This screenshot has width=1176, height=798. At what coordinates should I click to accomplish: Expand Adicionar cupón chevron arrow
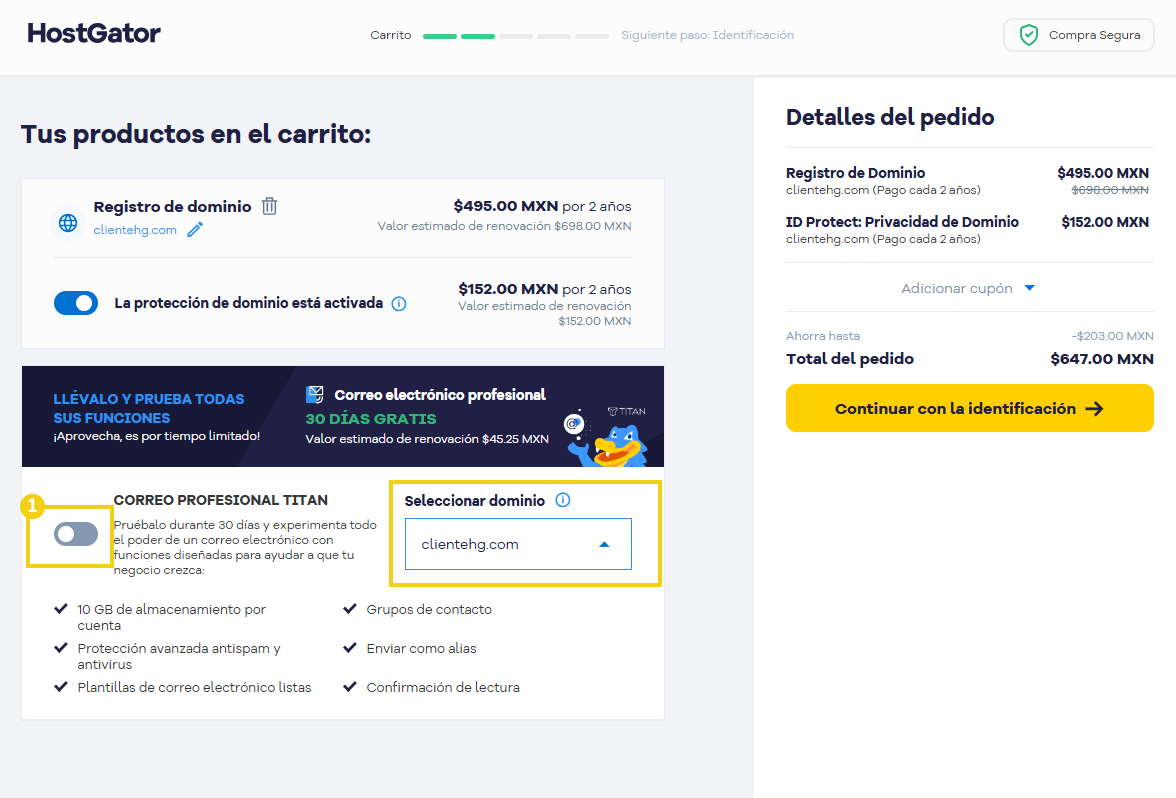point(1030,288)
